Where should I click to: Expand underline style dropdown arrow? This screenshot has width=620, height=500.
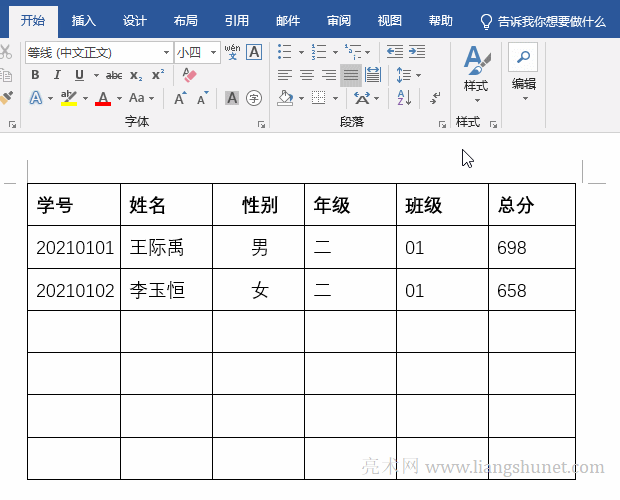[96, 75]
